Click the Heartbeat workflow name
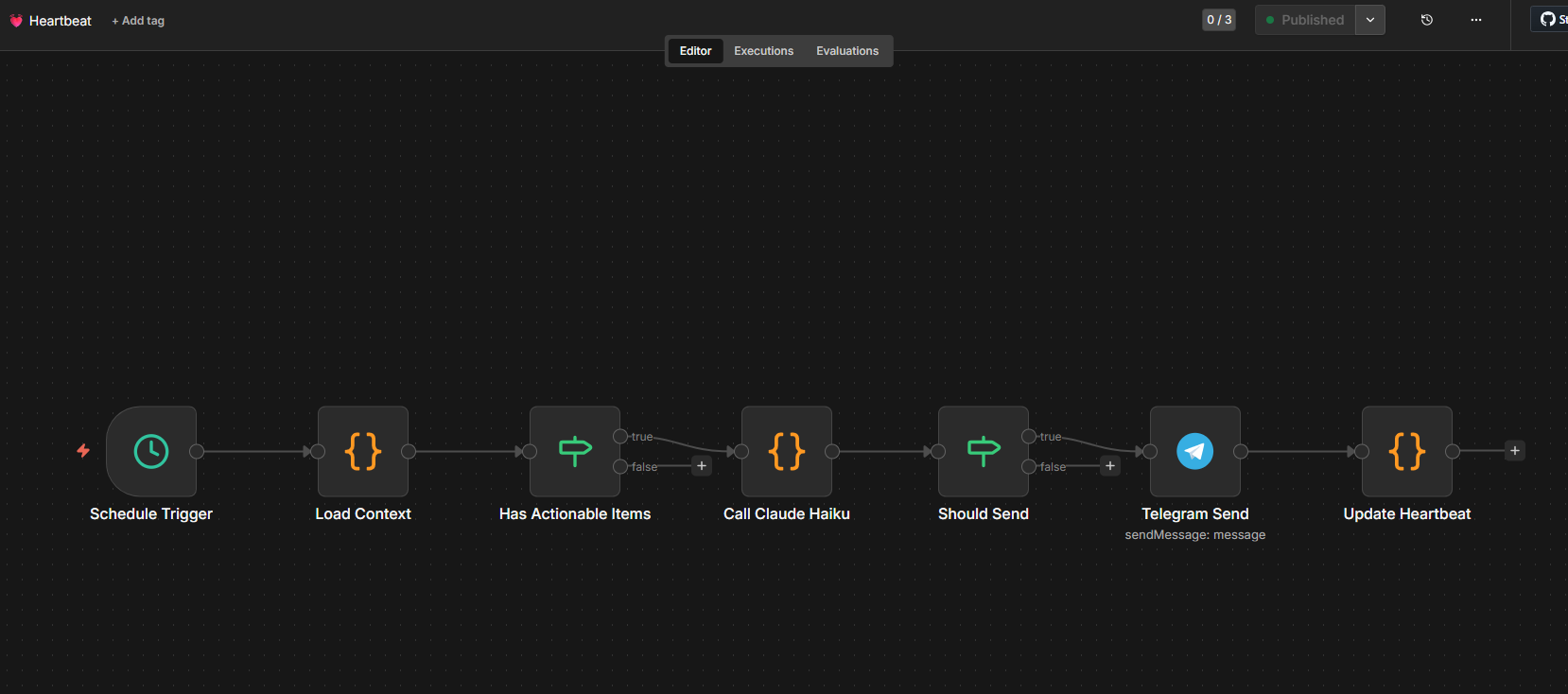 61,21
